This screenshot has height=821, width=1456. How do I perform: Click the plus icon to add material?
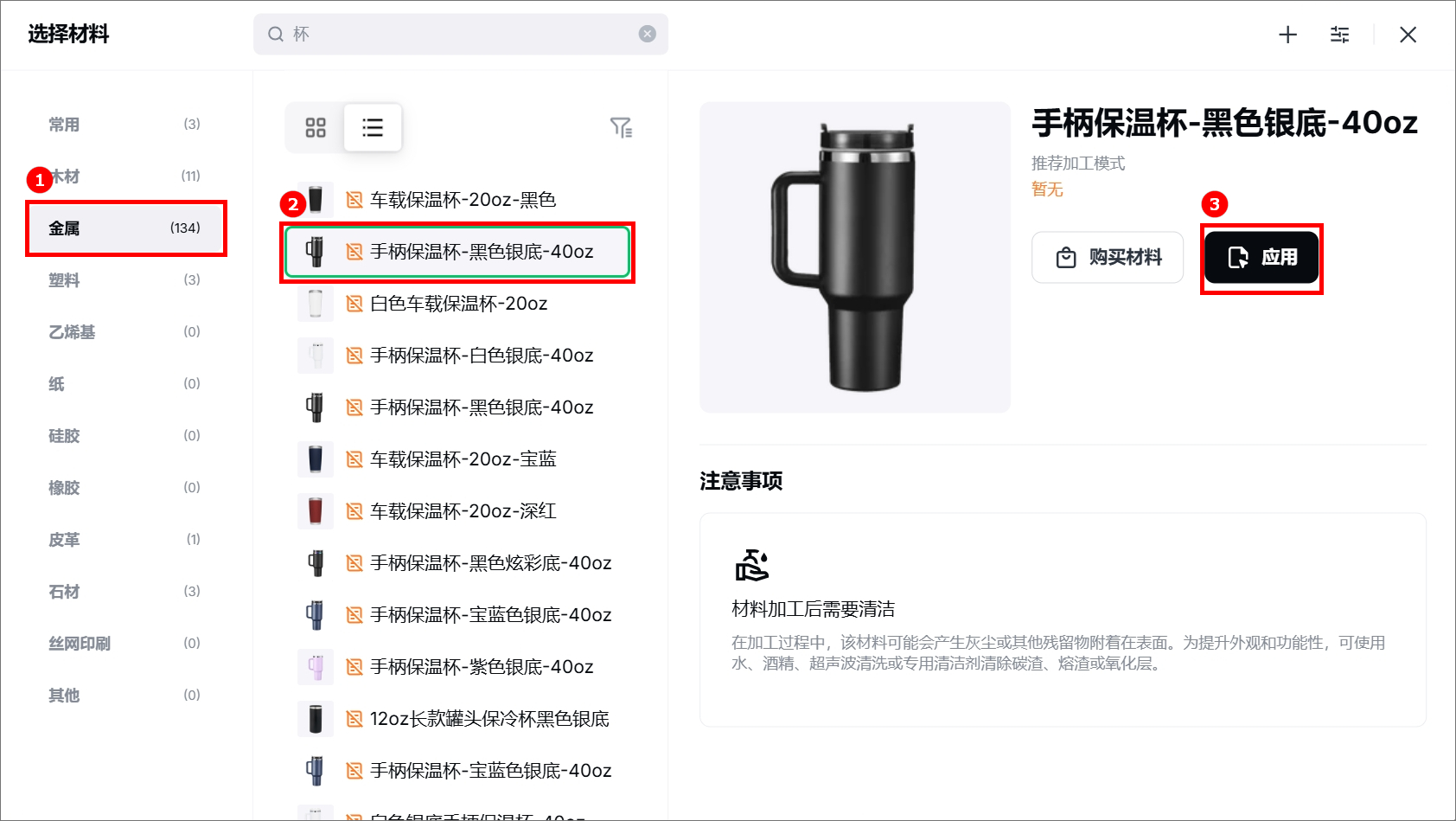1287,35
